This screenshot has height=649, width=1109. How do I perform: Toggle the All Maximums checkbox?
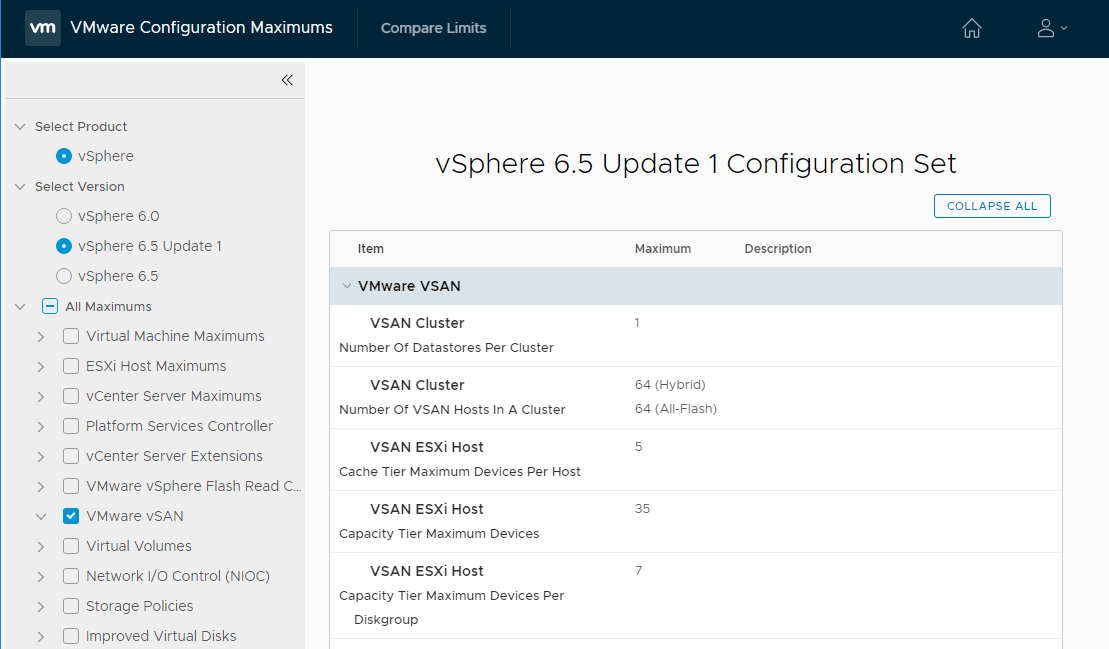[x=50, y=306]
